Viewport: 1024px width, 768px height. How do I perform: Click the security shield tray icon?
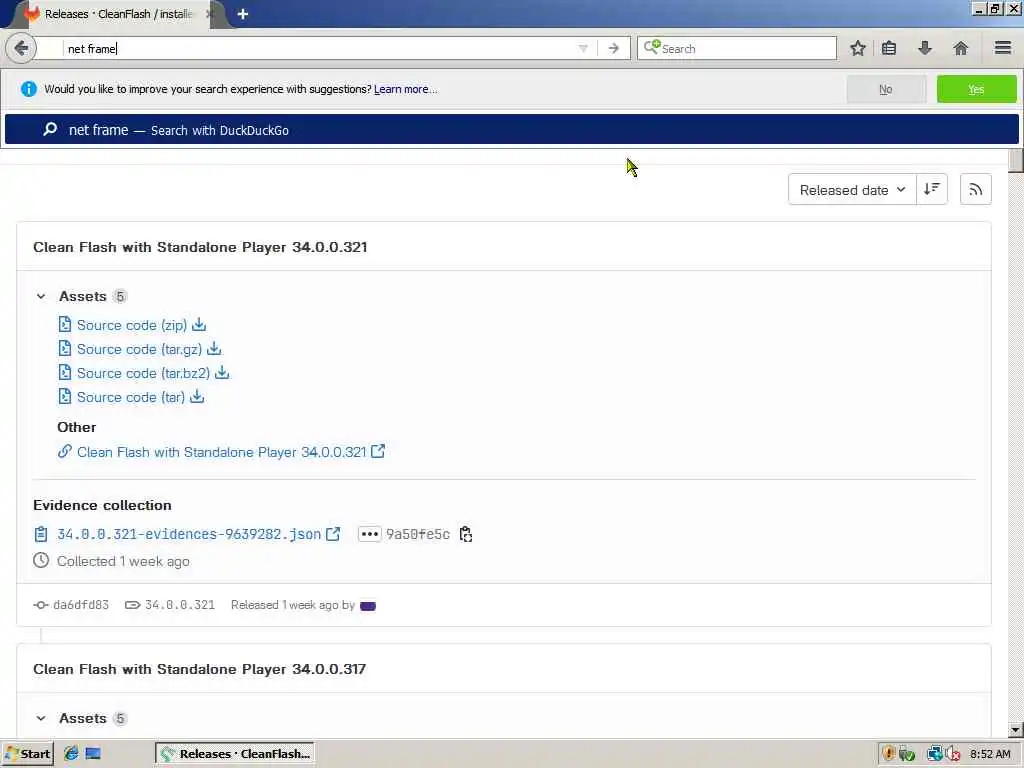[888, 754]
